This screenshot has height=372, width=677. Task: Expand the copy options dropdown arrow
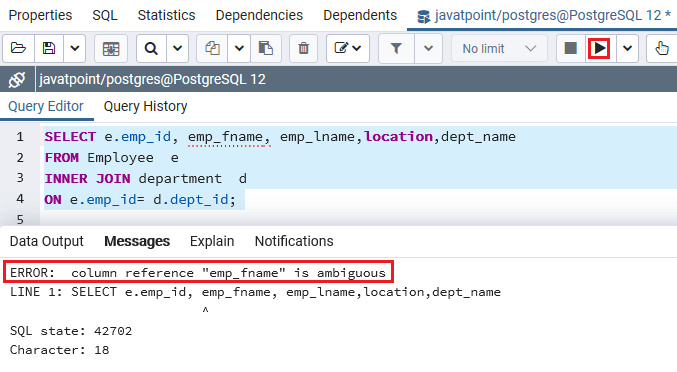[239, 49]
